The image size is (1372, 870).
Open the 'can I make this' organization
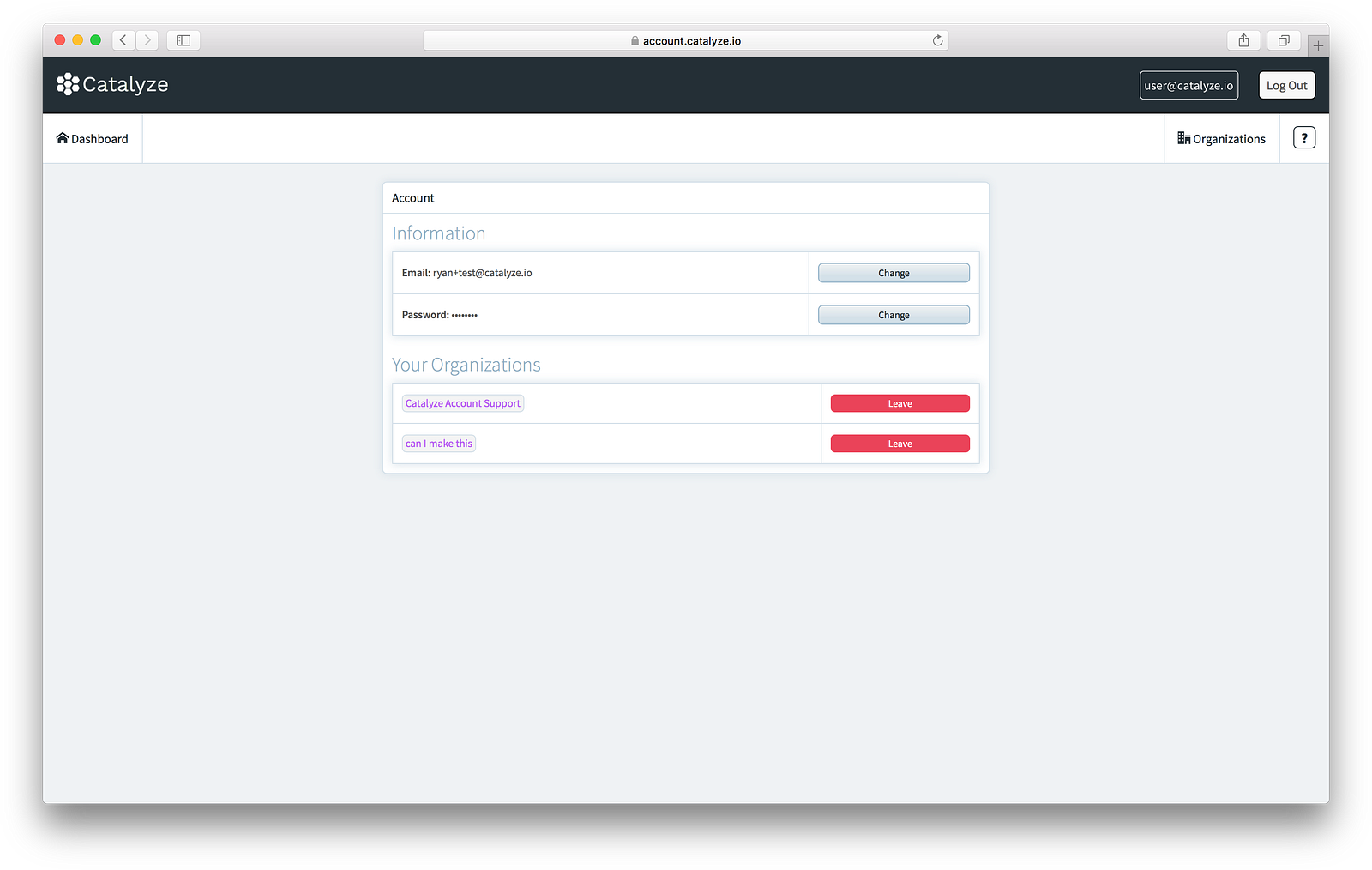coord(439,444)
